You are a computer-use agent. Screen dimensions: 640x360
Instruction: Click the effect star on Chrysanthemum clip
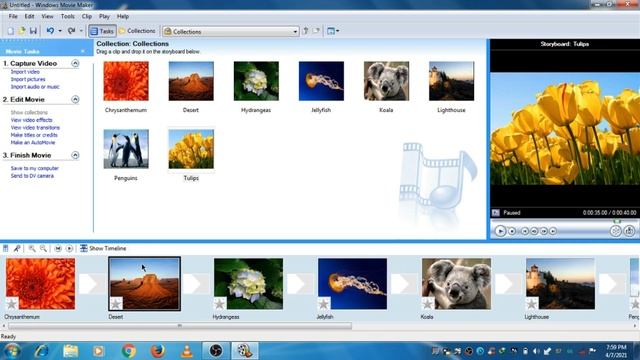click(x=11, y=304)
